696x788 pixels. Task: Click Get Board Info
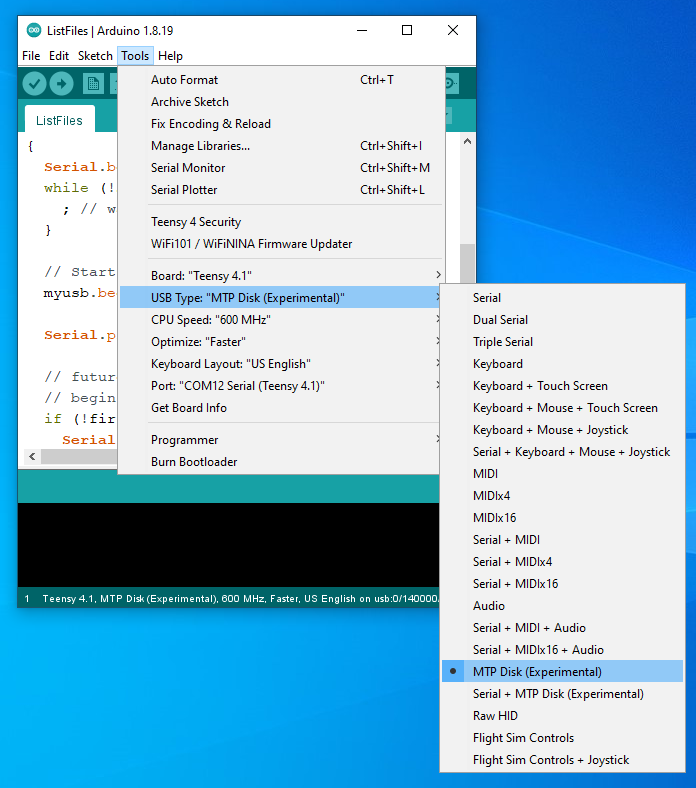pyautogui.click(x=281, y=408)
